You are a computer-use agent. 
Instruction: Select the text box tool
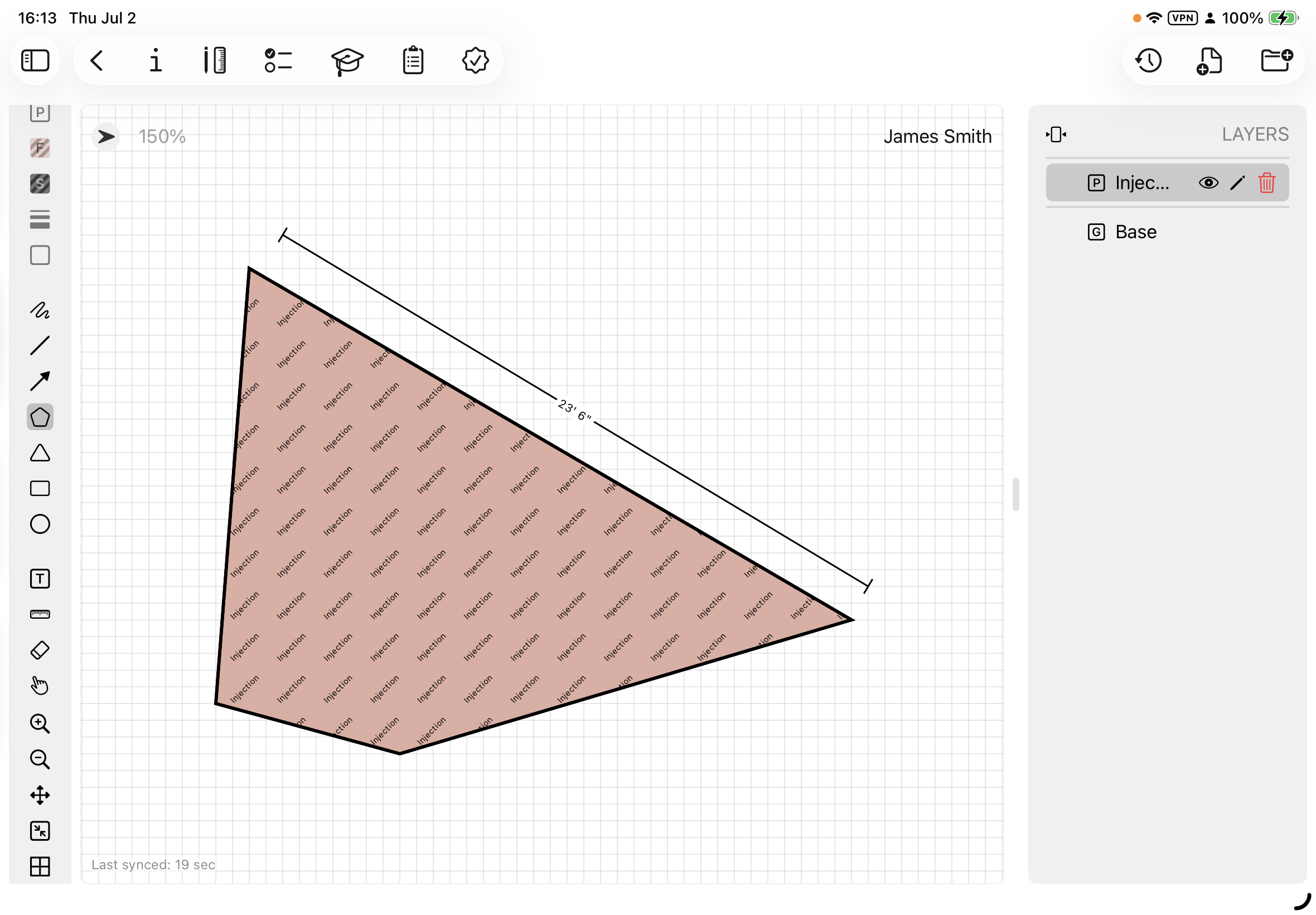click(x=40, y=579)
